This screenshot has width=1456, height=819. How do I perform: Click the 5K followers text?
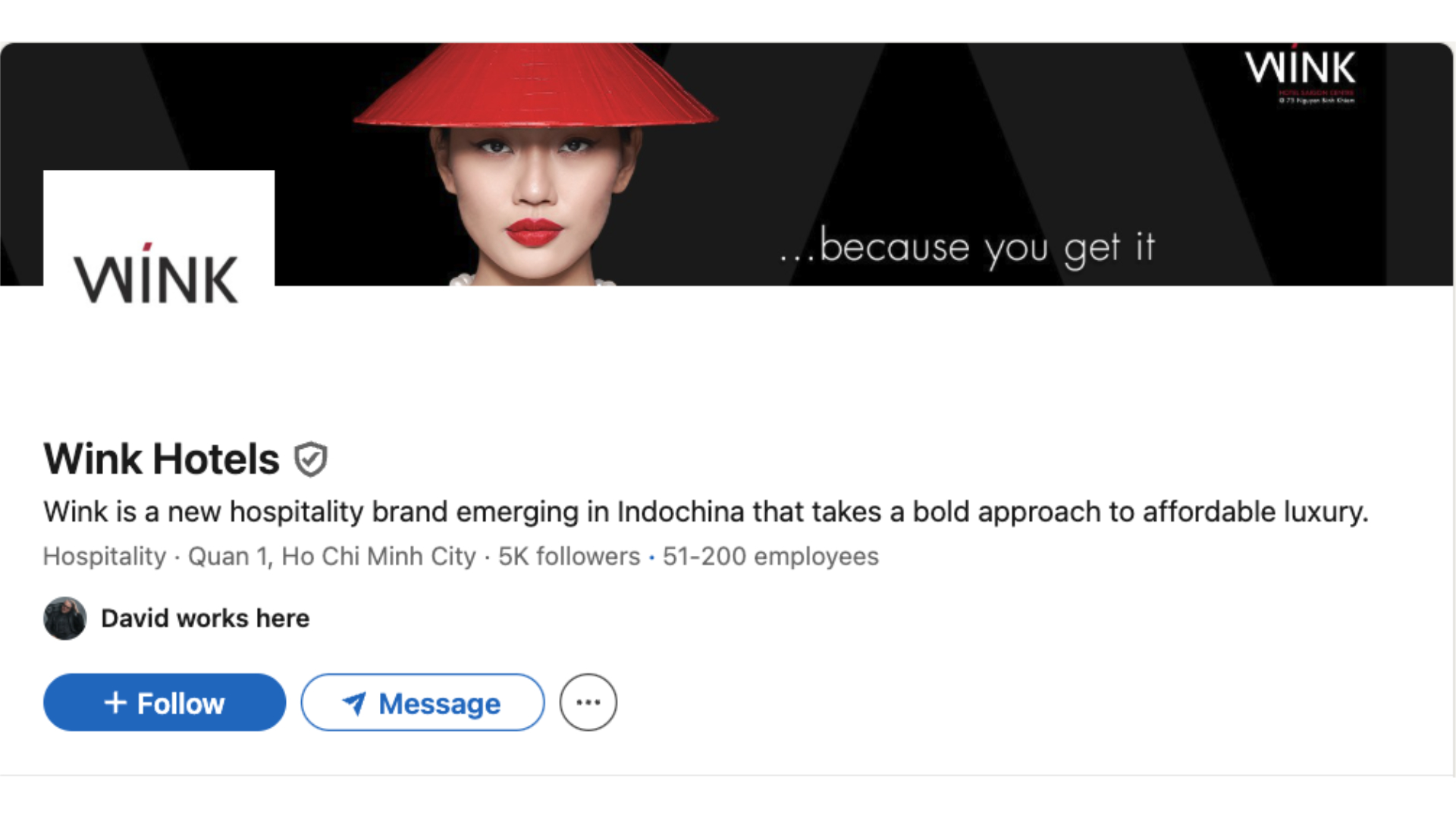569,556
